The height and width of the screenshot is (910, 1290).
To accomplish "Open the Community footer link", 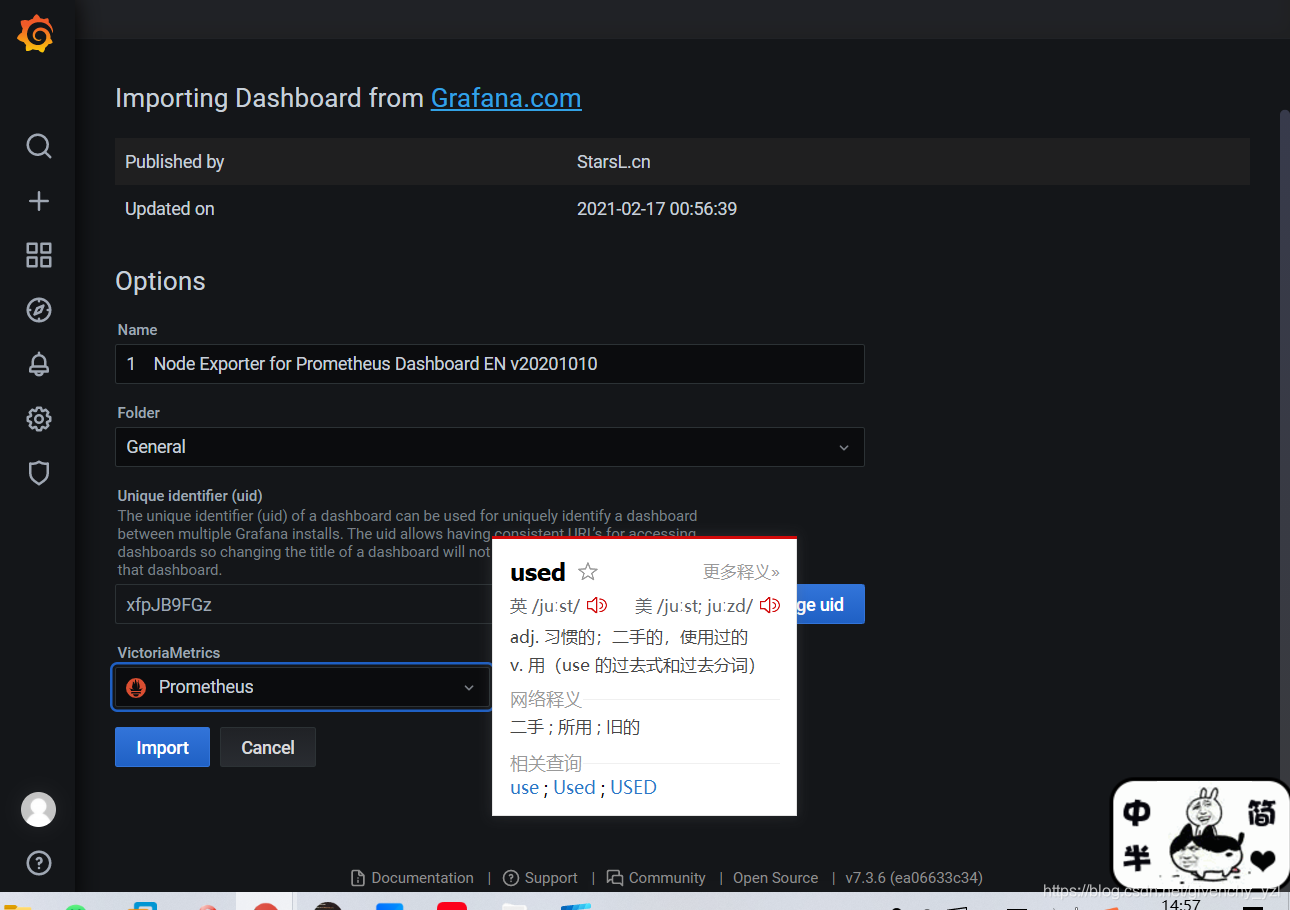I will coord(656,878).
